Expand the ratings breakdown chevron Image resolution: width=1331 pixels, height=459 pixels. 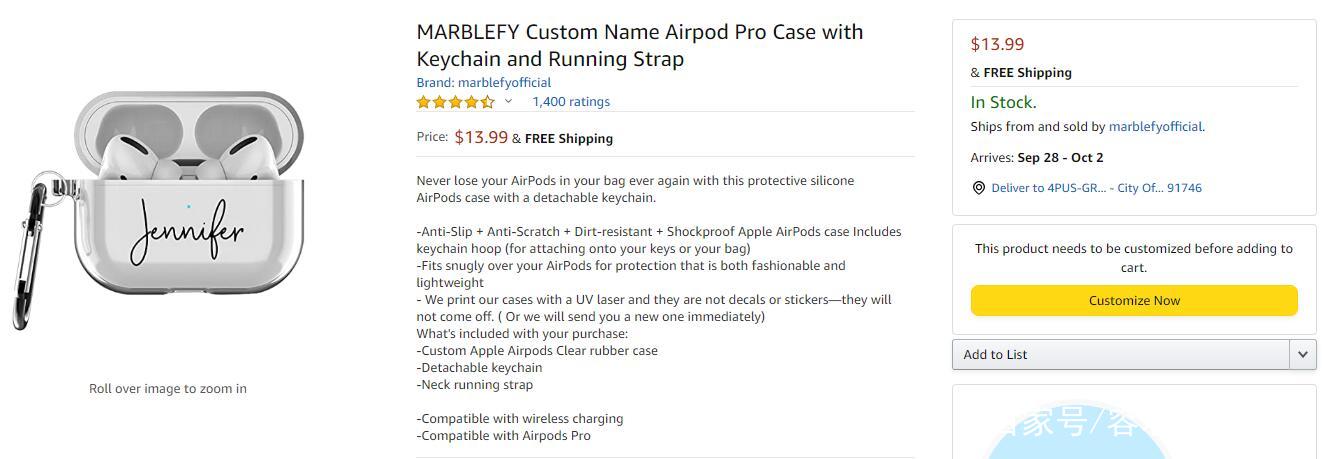(508, 101)
